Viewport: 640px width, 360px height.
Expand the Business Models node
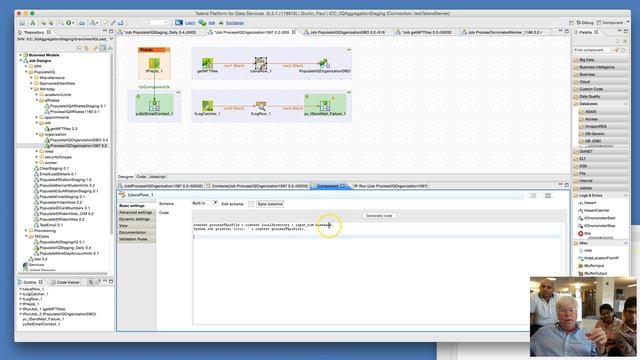click(21, 55)
